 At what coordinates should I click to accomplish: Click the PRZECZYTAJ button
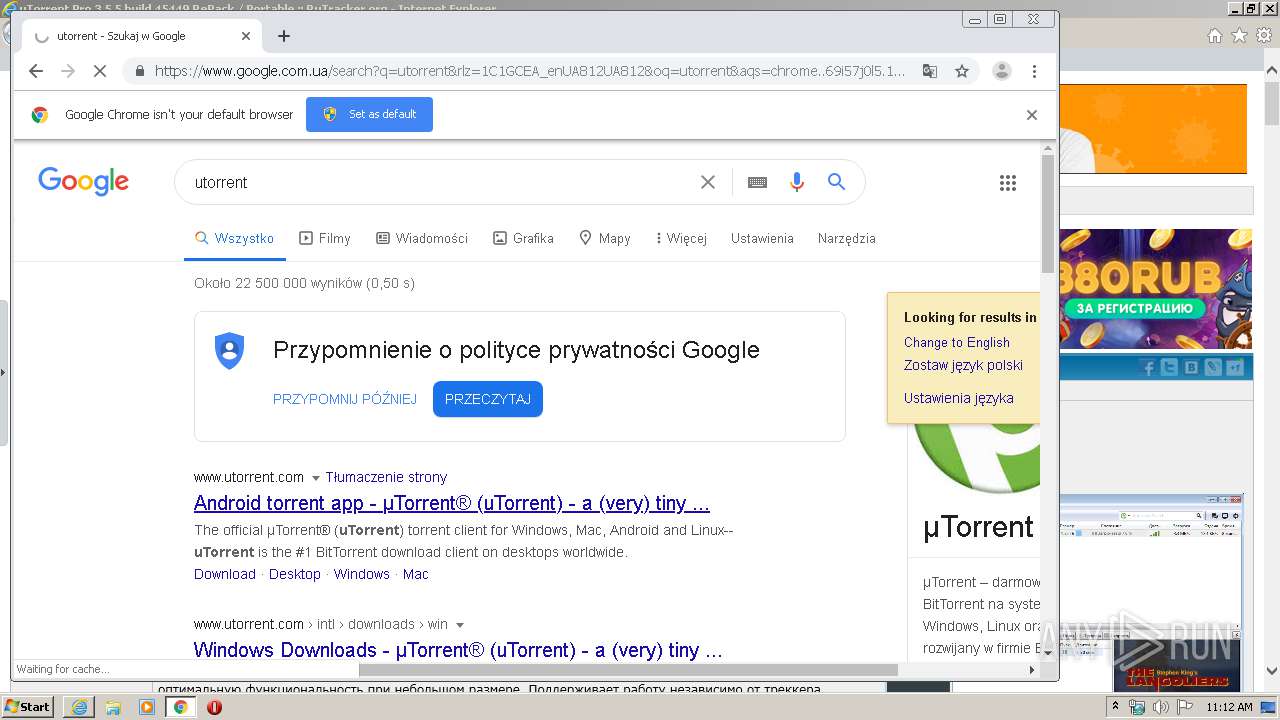488,399
